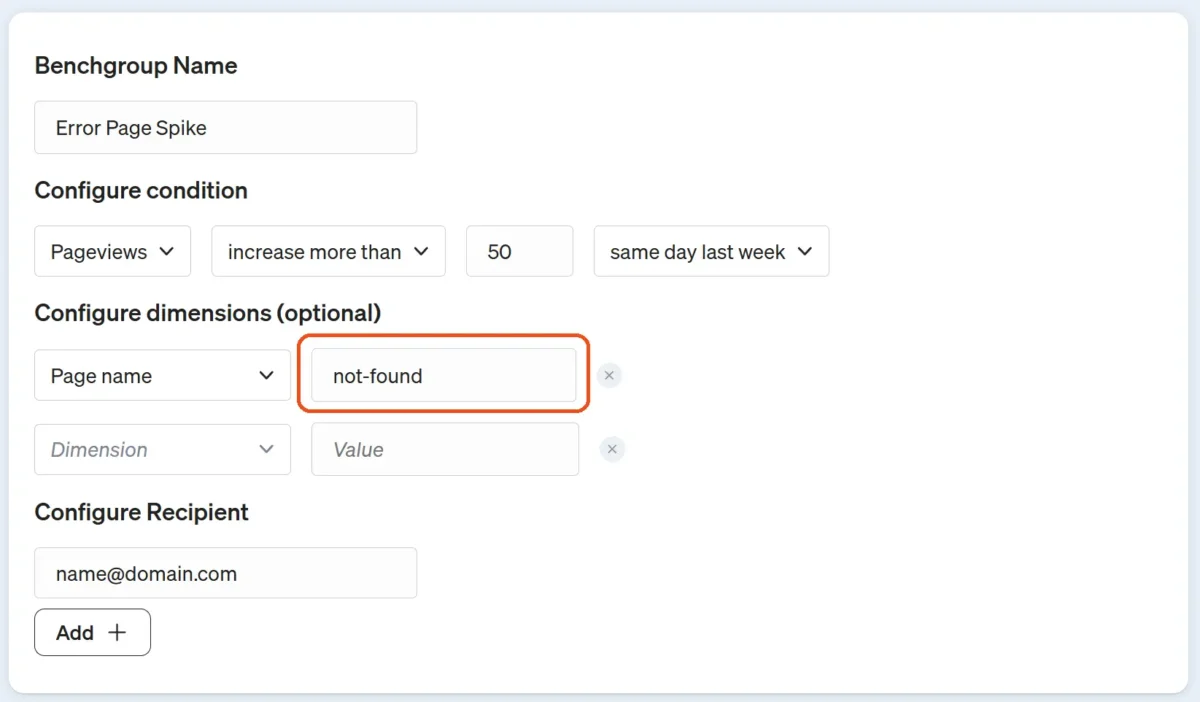The width and height of the screenshot is (1200, 702).
Task: Click the threshold value "50" field
Action: [519, 251]
